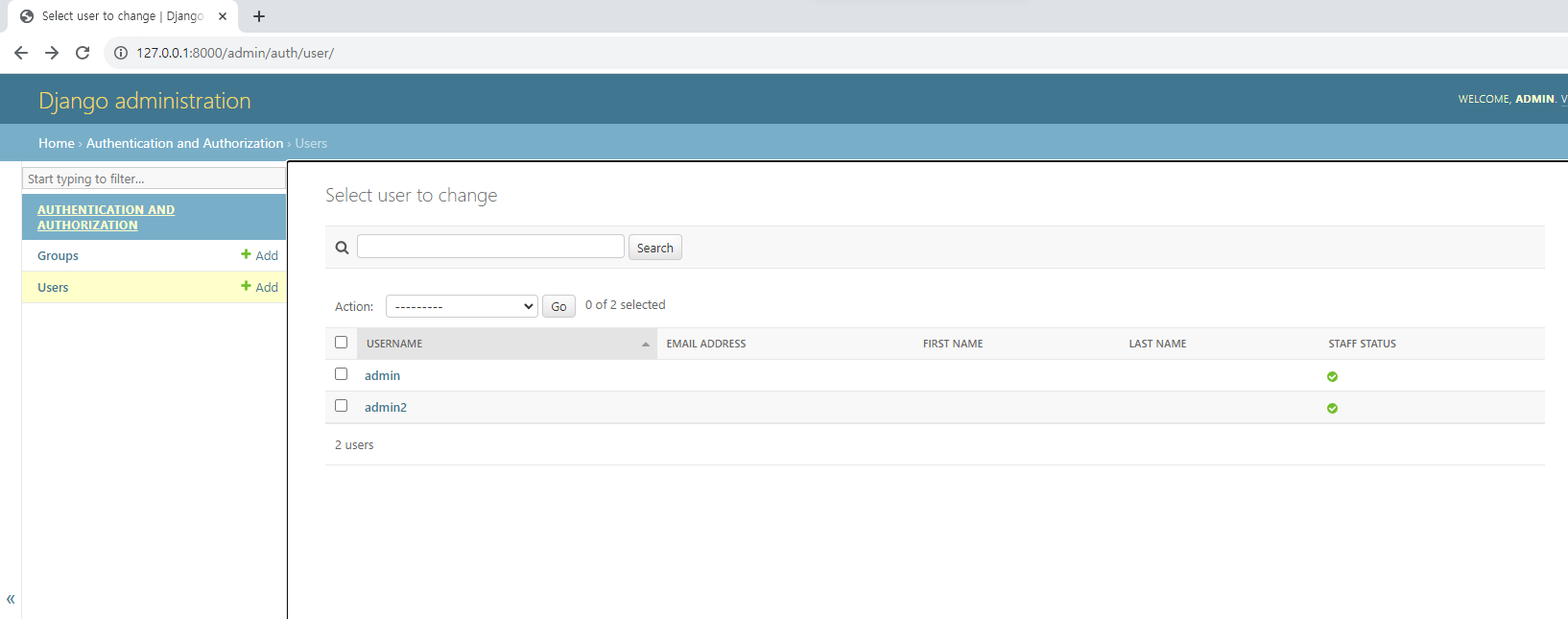Click Django administration site title

145,101
